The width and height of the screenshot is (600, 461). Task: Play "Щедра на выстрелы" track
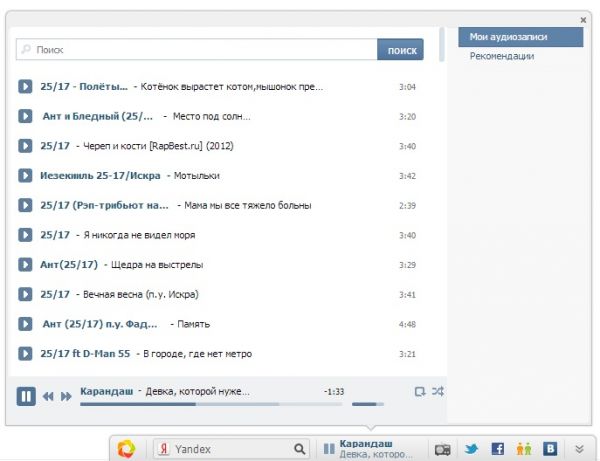tap(26, 265)
